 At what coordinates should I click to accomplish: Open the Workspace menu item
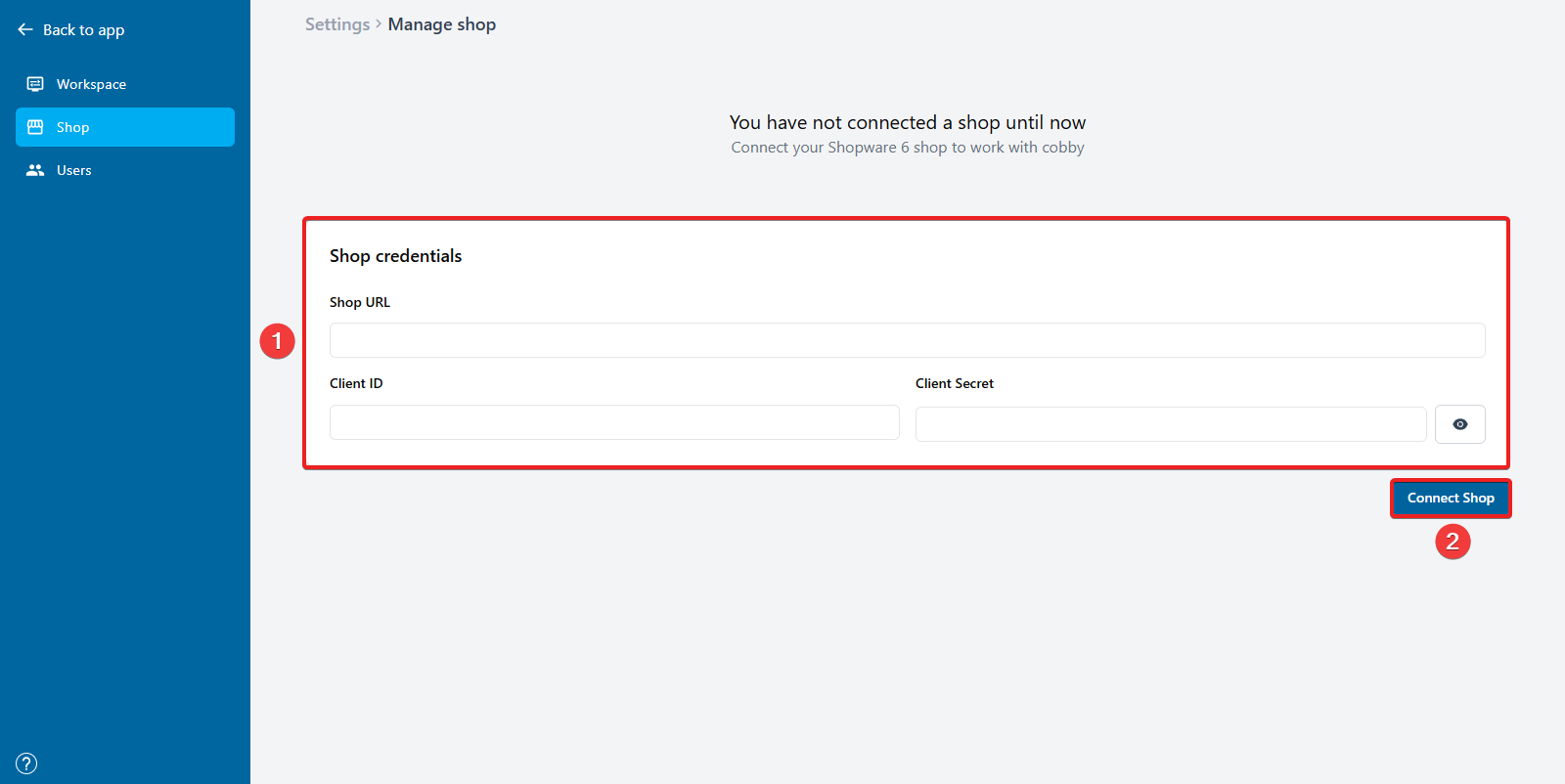click(x=91, y=84)
